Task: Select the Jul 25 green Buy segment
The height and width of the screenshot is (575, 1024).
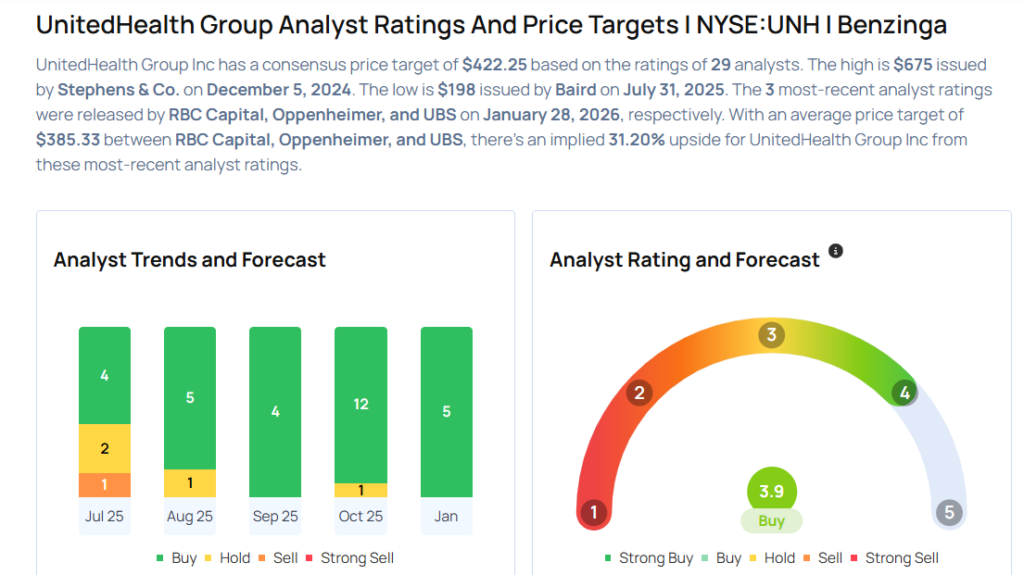Action: 105,375
